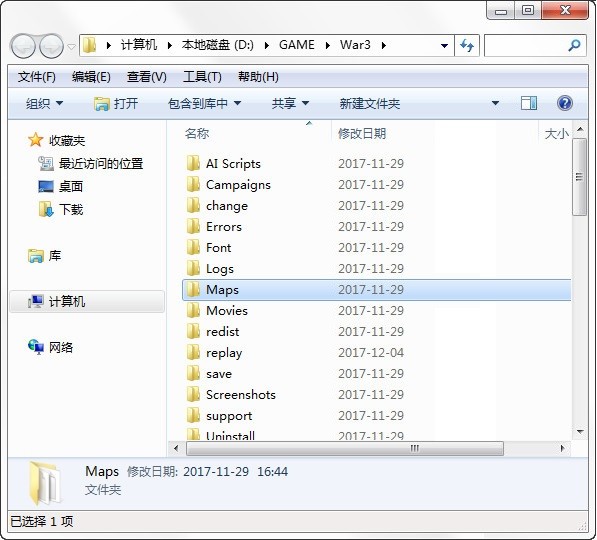The width and height of the screenshot is (597, 540).
Task: Open the 共享 dropdown
Action: coord(290,103)
